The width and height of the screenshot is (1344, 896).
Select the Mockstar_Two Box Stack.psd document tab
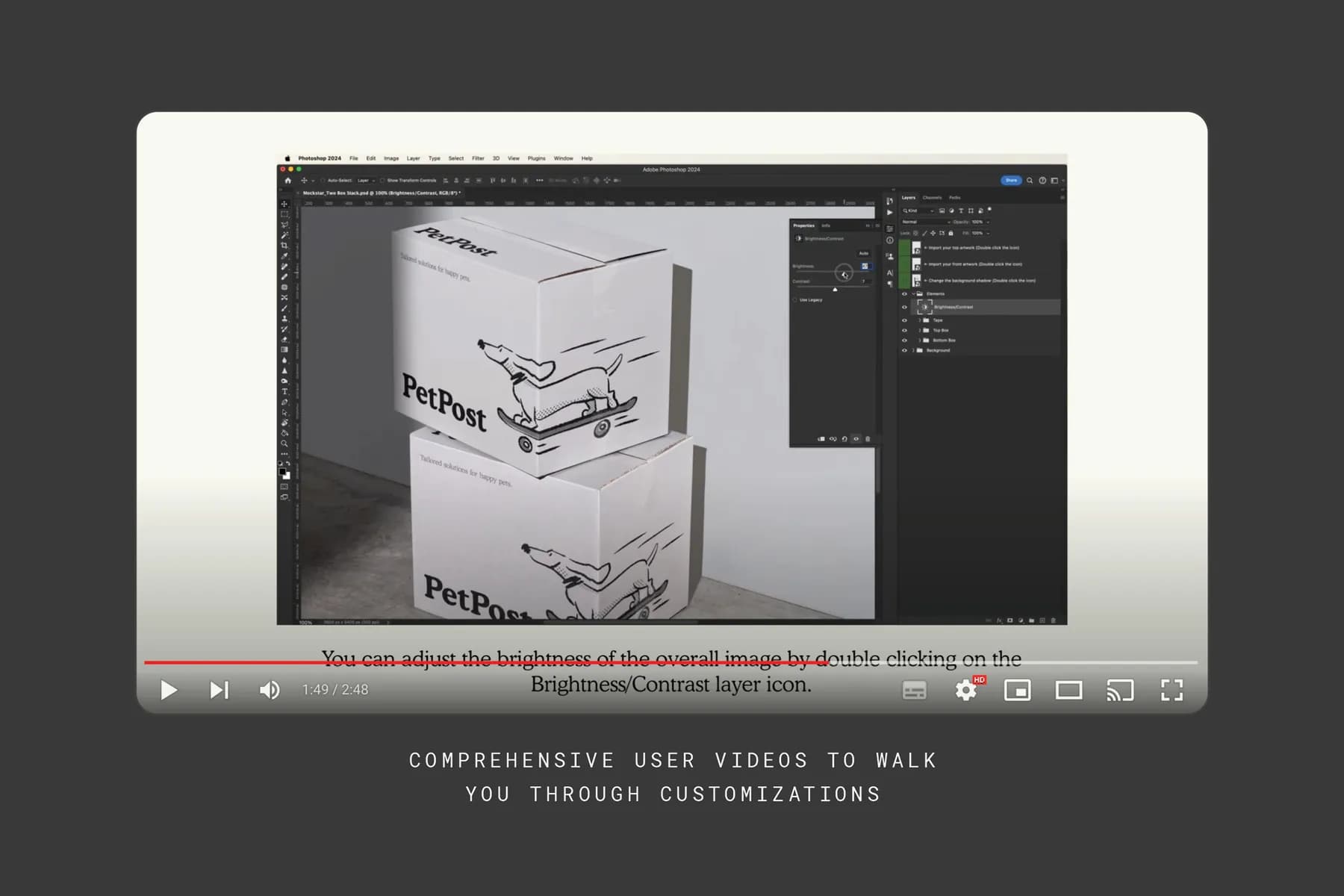tap(382, 193)
